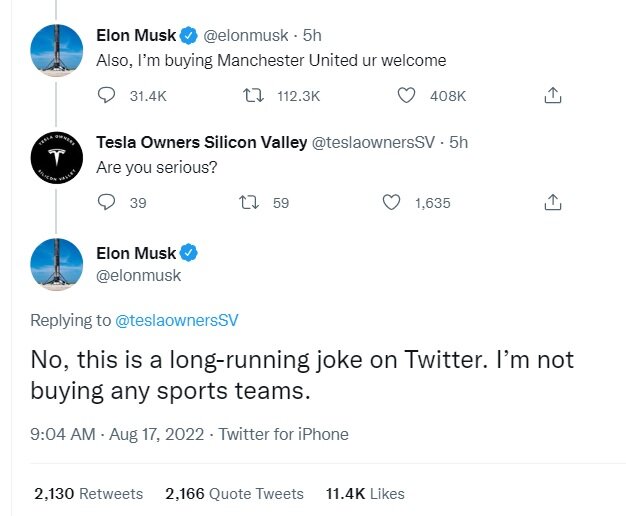The width and height of the screenshot is (626, 516).
Task: Reply to the "Are you serious?" tweet
Action: tap(107, 203)
